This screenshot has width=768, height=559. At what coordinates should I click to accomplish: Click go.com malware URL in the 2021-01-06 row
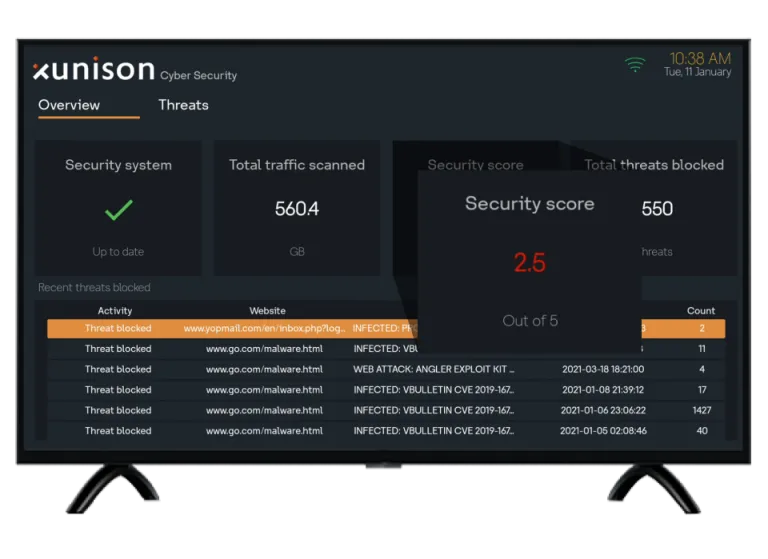pos(264,411)
